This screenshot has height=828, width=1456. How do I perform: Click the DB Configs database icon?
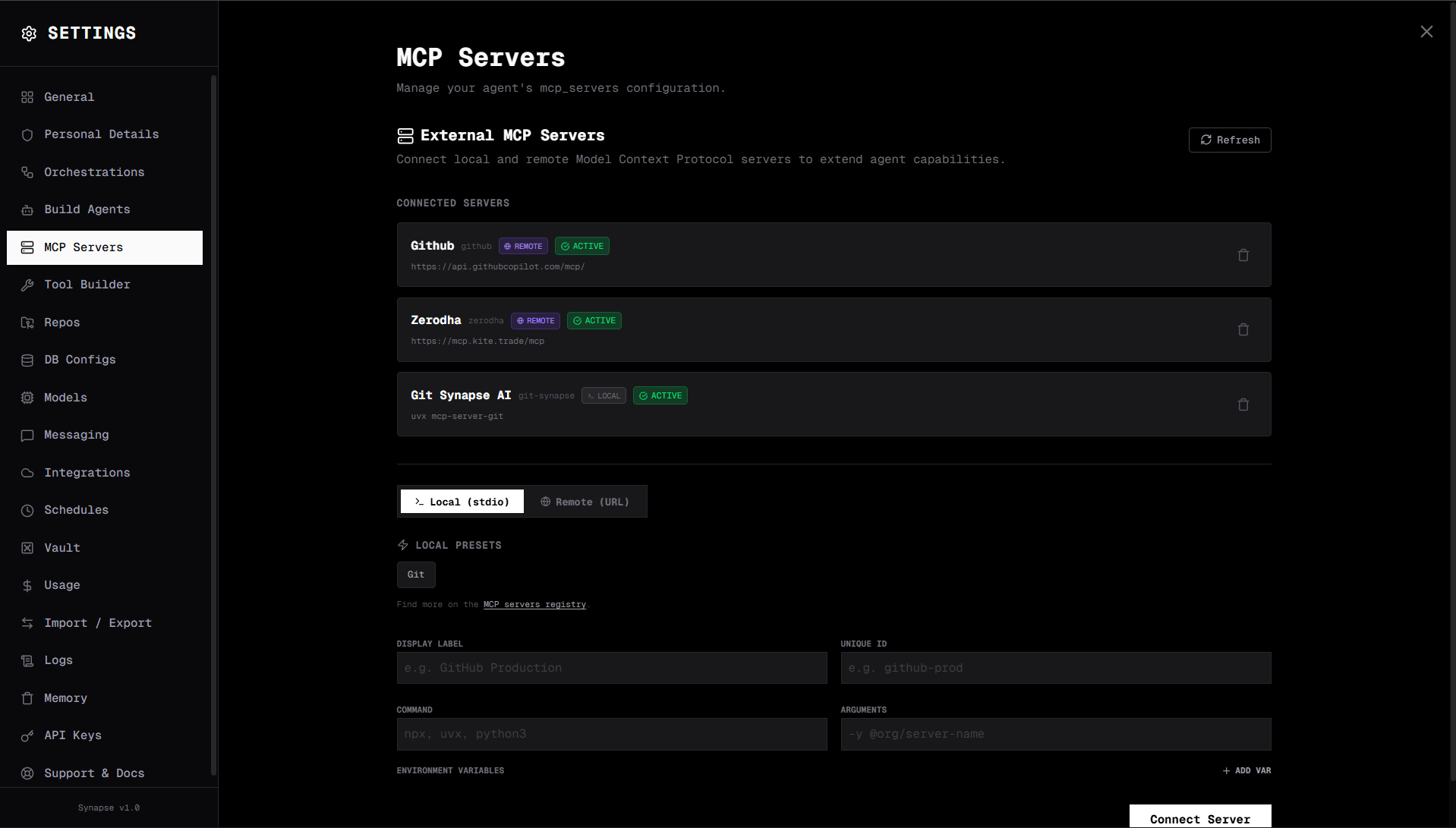click(x=27, y=360)
